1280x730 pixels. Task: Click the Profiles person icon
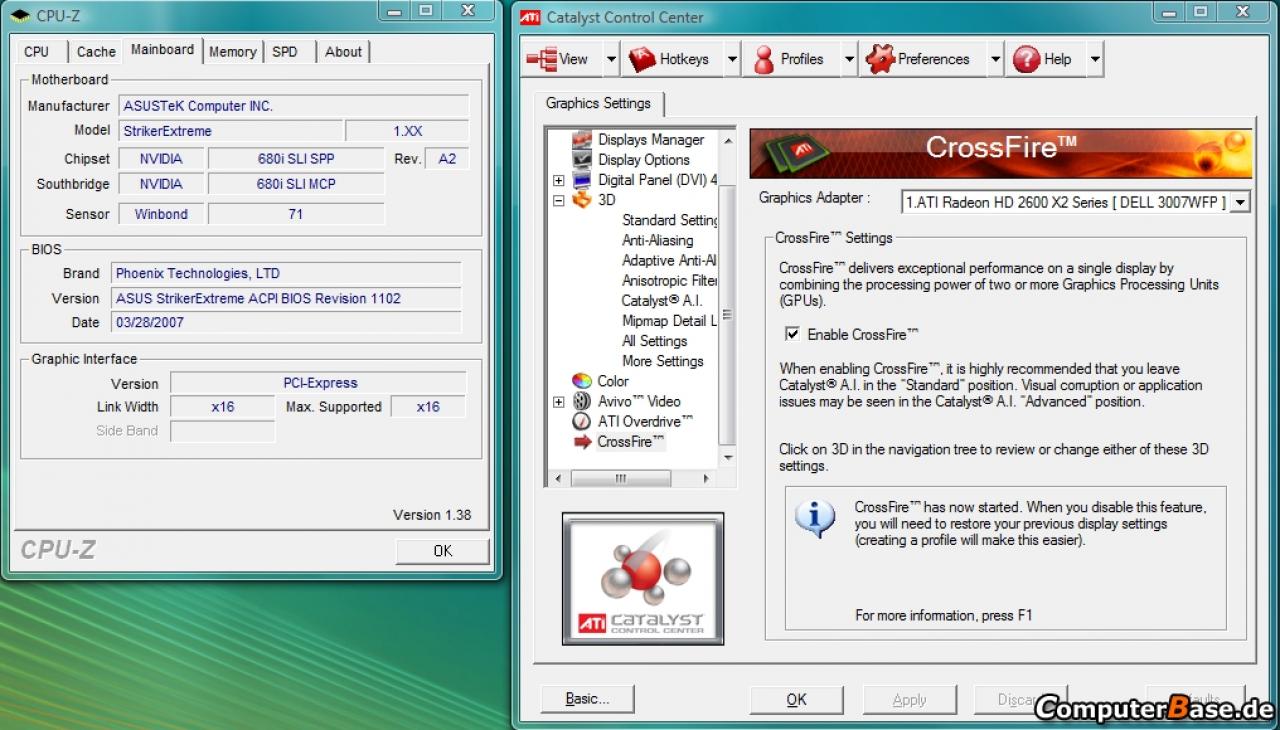point(764,59)
